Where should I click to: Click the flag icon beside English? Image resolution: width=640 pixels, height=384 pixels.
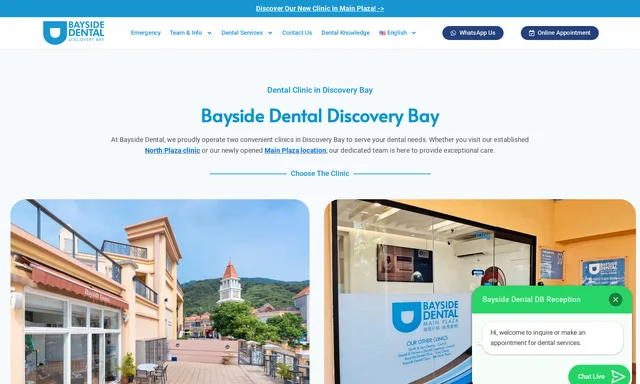click(382, 33)
